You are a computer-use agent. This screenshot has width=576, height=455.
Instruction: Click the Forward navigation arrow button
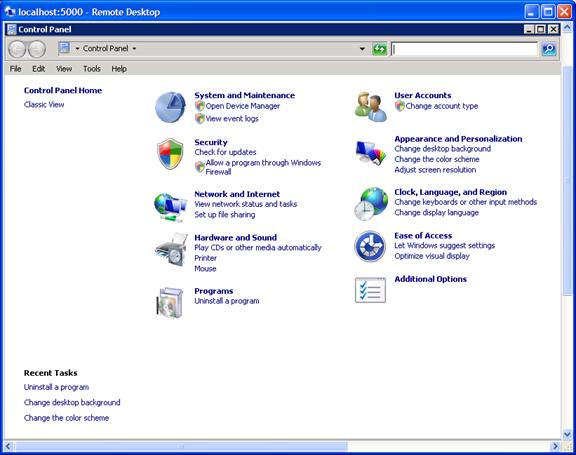click(x=37, y=49)
